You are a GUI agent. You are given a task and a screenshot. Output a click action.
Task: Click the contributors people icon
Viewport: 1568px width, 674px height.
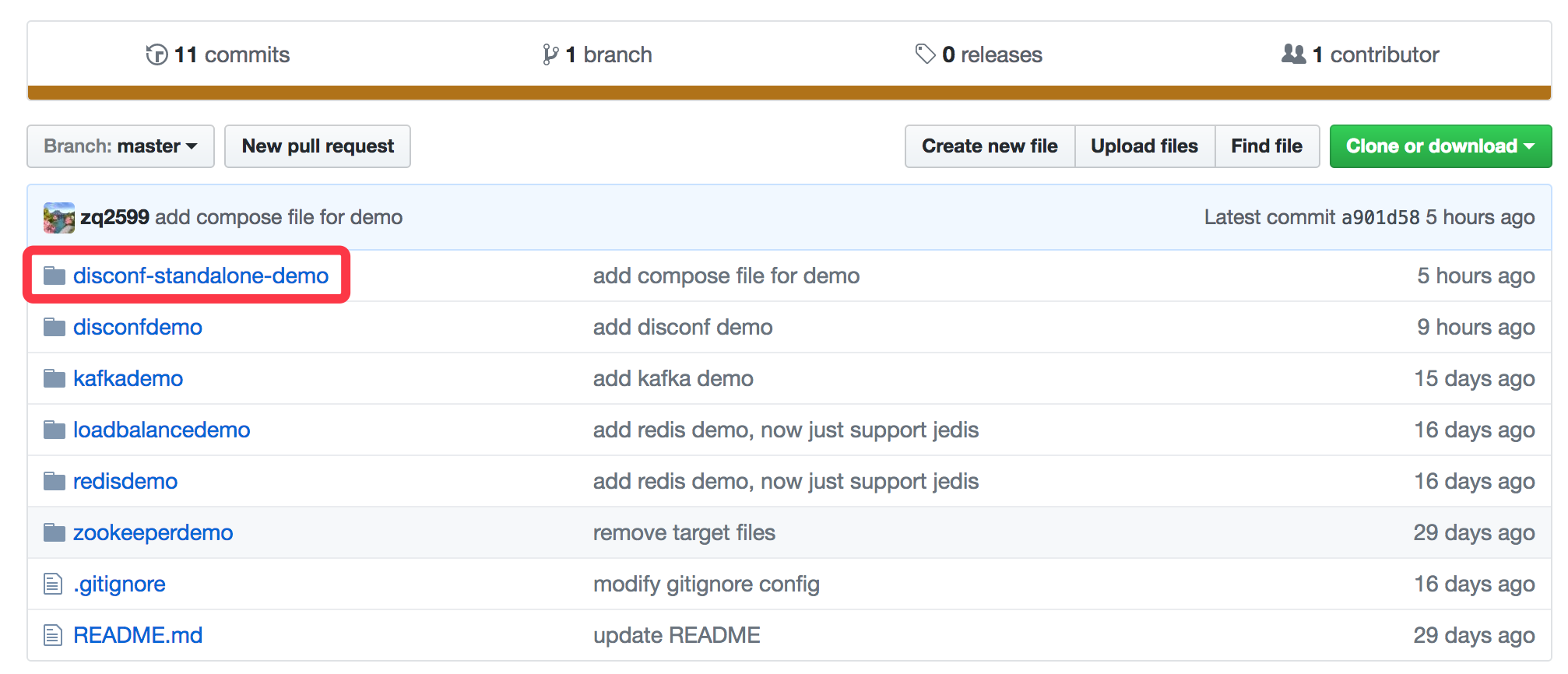pos(1293,54)
